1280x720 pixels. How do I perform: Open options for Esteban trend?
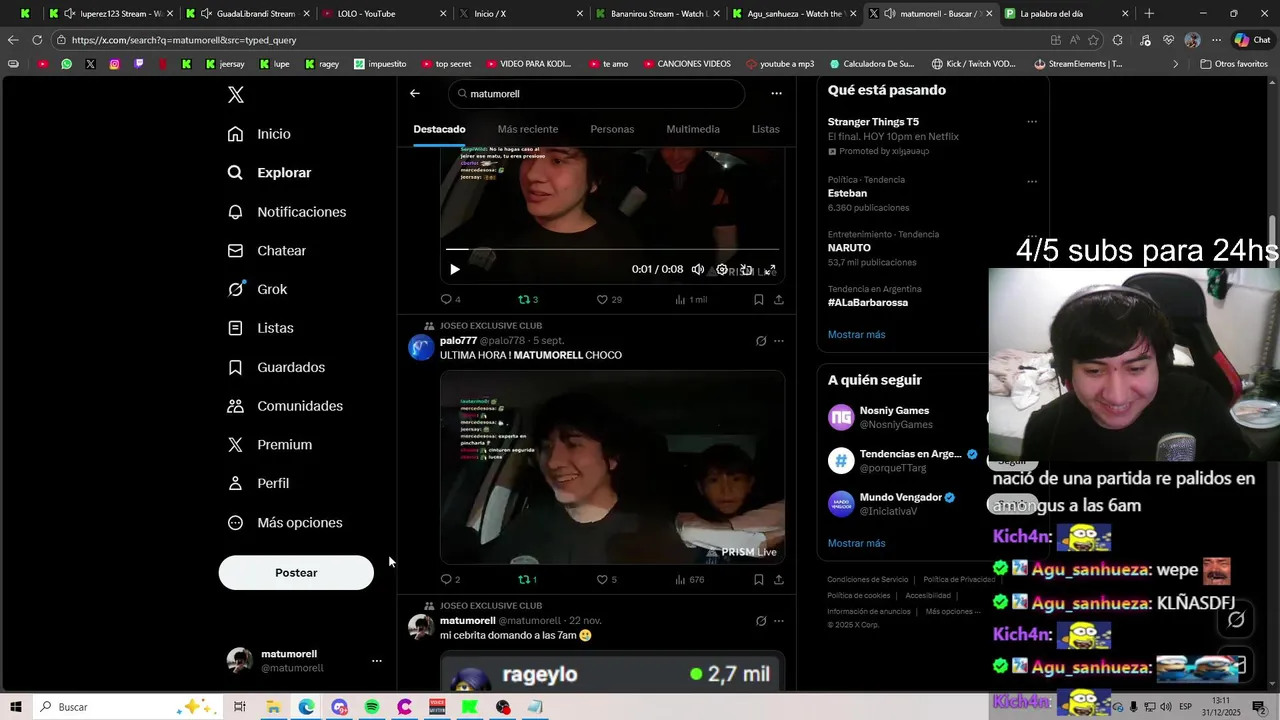coord(1032,181)
